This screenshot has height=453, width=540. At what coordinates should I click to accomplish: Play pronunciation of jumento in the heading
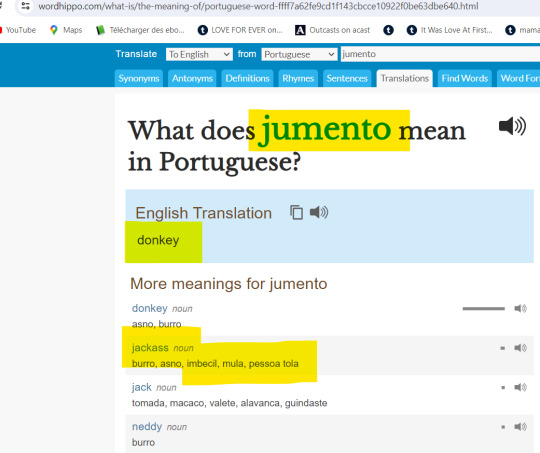[512, 126]
